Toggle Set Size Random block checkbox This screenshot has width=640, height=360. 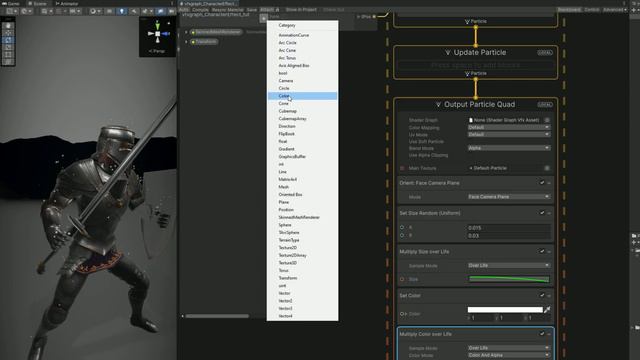[x=542, y=213]
